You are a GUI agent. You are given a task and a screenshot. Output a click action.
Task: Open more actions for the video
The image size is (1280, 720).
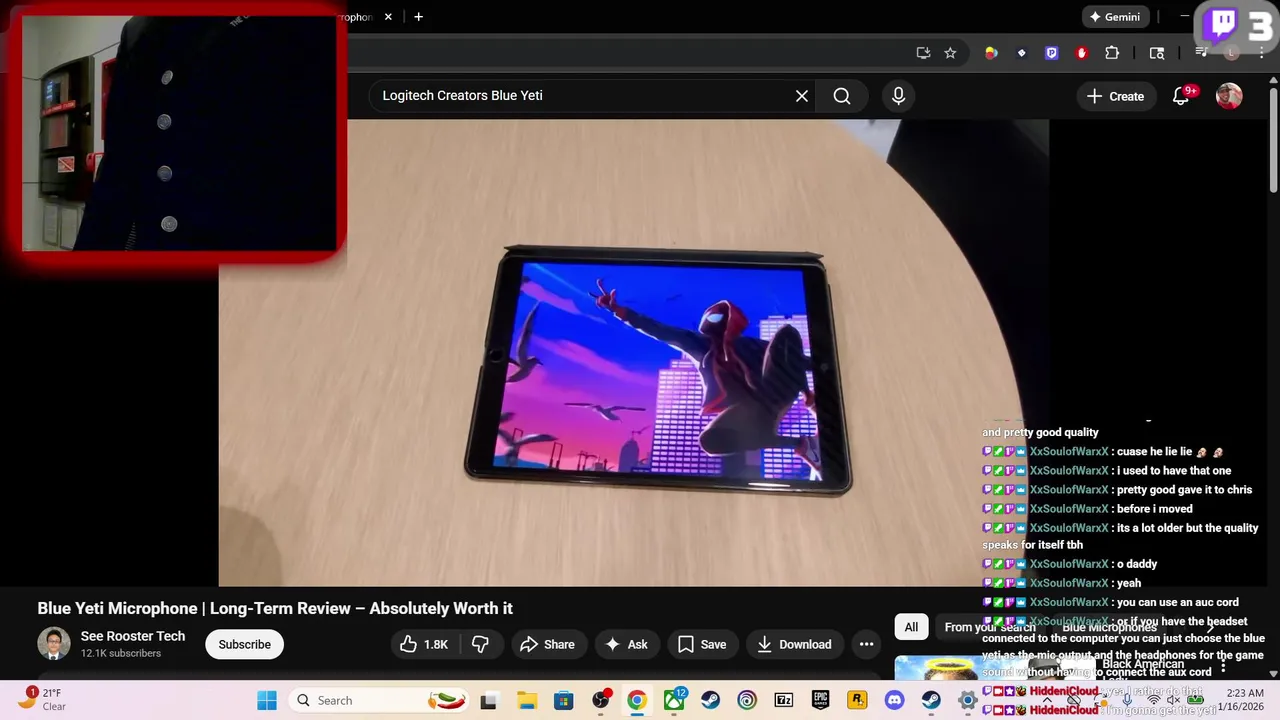[x=866, y=645]
